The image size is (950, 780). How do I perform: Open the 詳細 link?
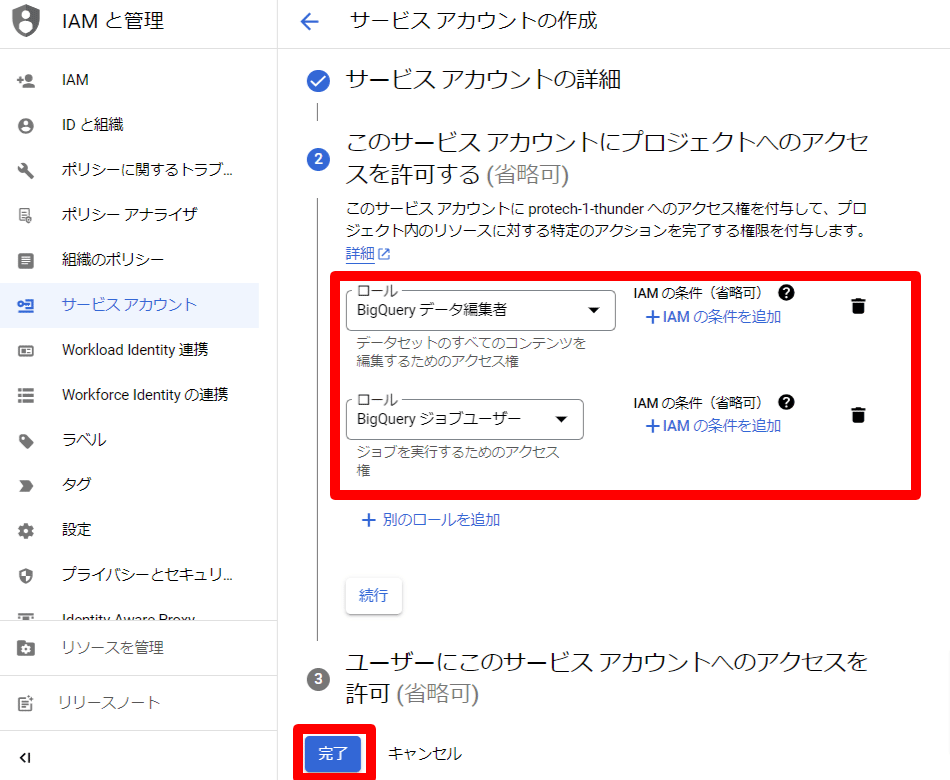[360, 254]
